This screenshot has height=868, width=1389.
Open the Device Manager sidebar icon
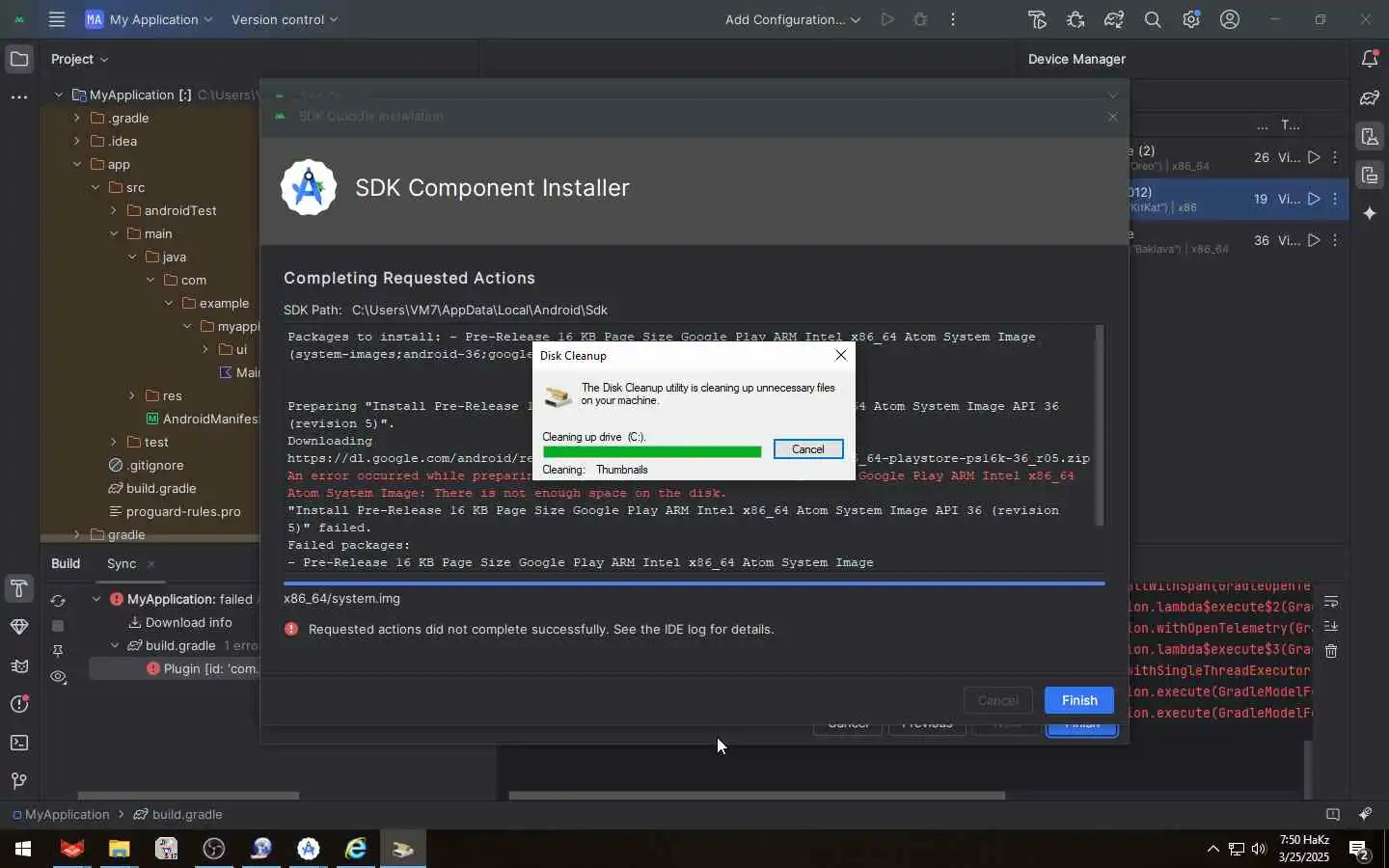tap(1370, 136)
